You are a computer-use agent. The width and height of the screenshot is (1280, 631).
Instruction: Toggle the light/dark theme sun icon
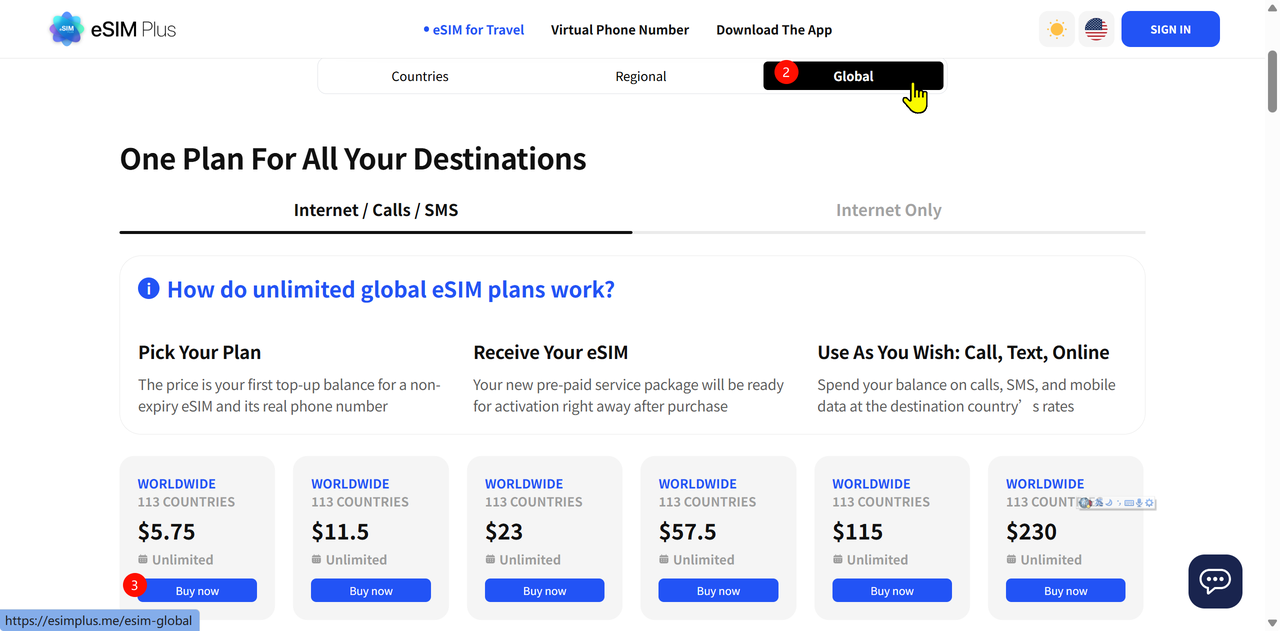click(1057, 29)
